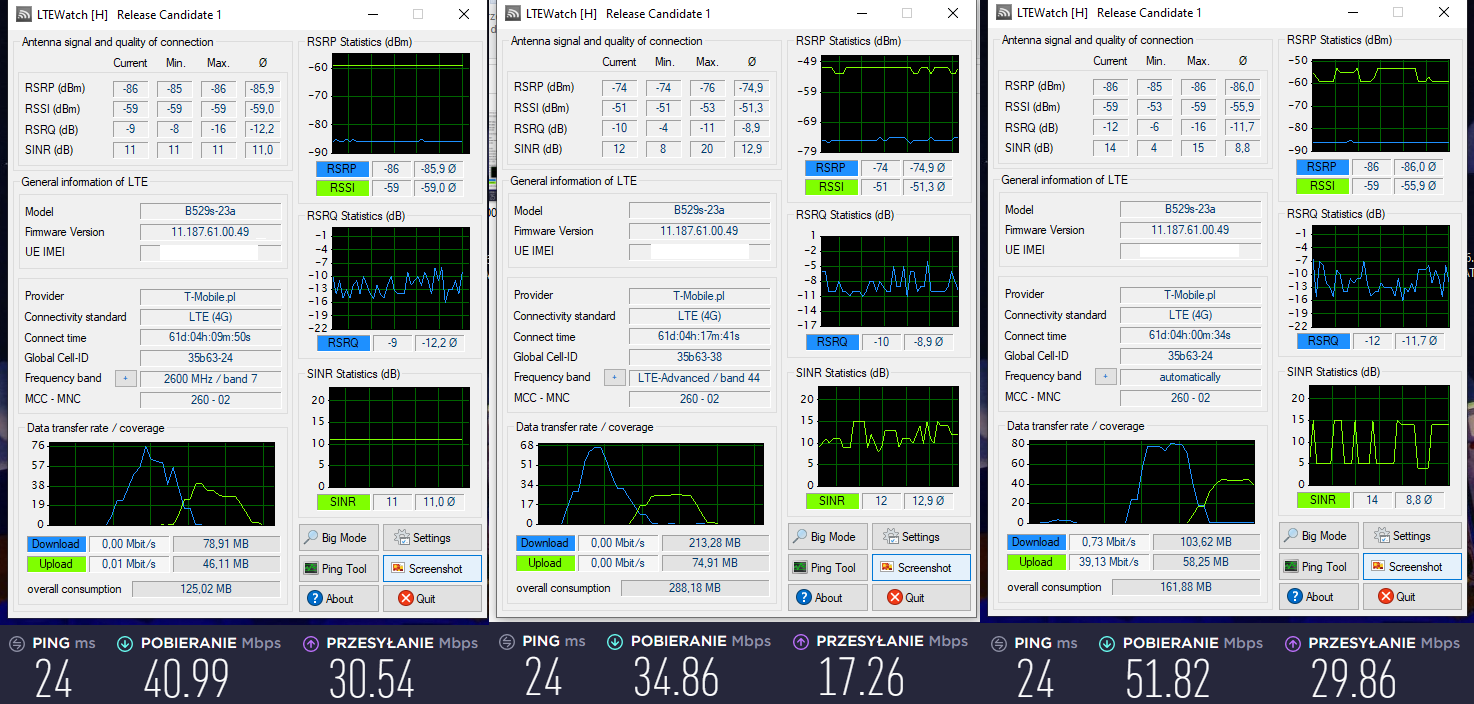Click the MCC - MNC field 260 - 02 in the right window
This screenshot has height=704, width=1474.
pos(1190,398)
